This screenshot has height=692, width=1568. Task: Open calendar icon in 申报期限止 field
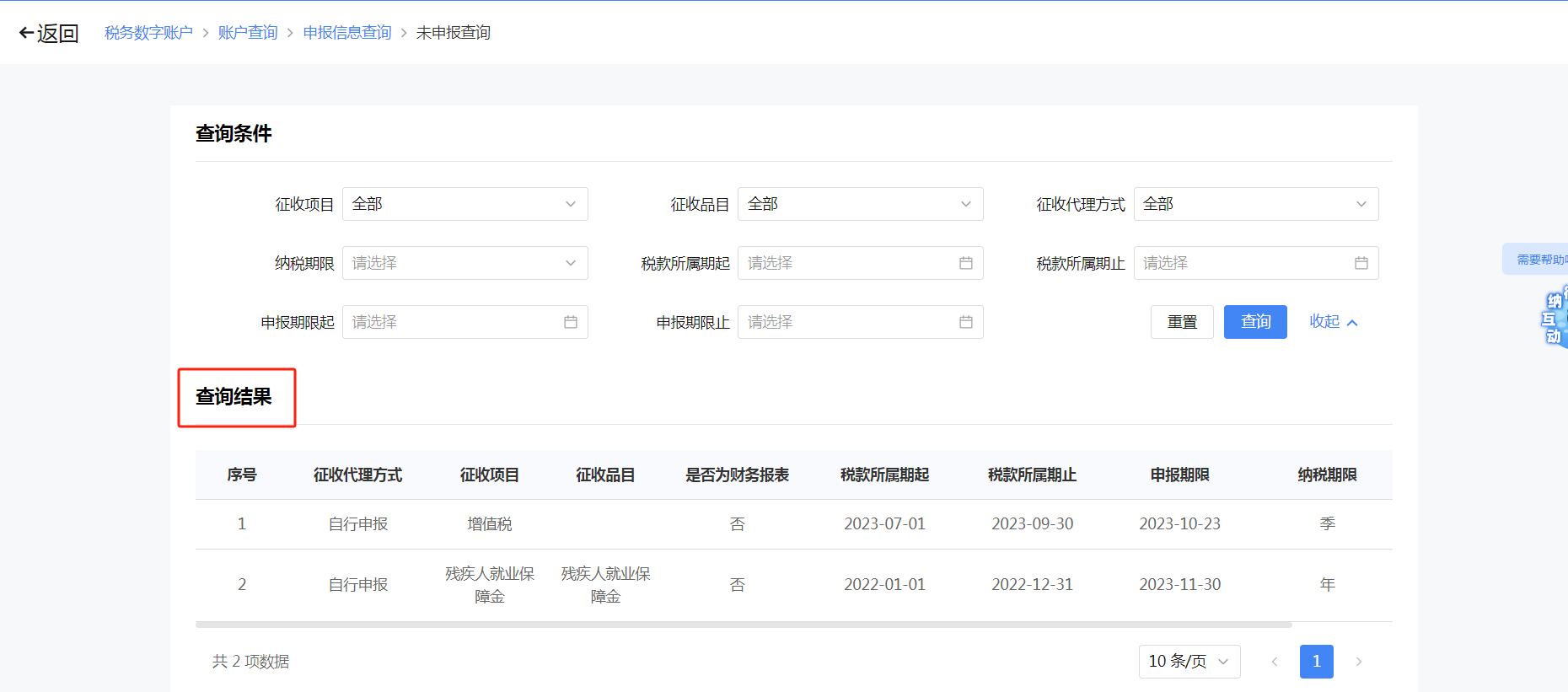click(x=965, y=322)
